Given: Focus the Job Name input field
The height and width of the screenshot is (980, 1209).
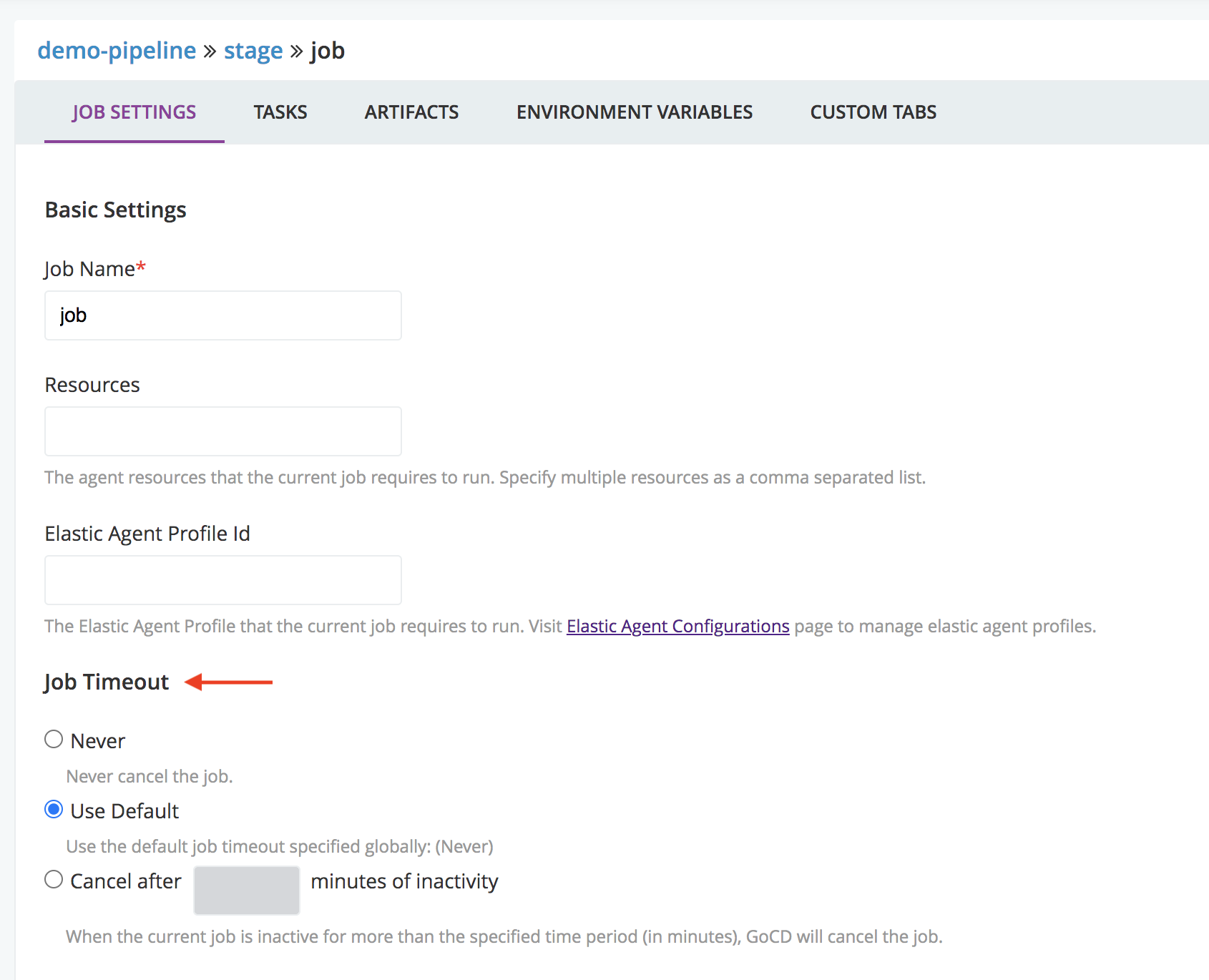Looking at the screenshot, I should 223,315.
